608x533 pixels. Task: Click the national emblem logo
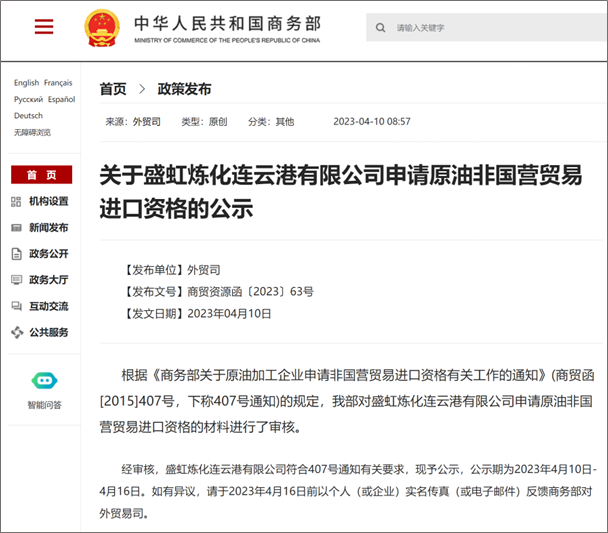point(100,27)
